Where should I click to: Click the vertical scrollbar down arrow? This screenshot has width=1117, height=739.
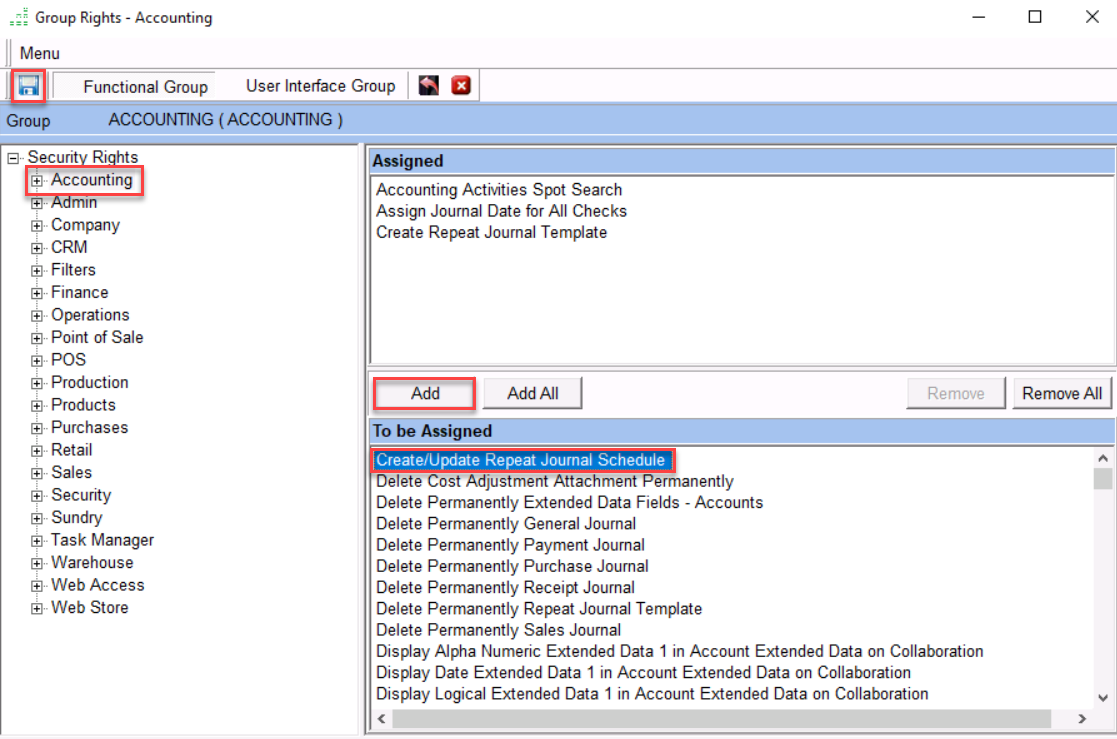coord(1103,698)
